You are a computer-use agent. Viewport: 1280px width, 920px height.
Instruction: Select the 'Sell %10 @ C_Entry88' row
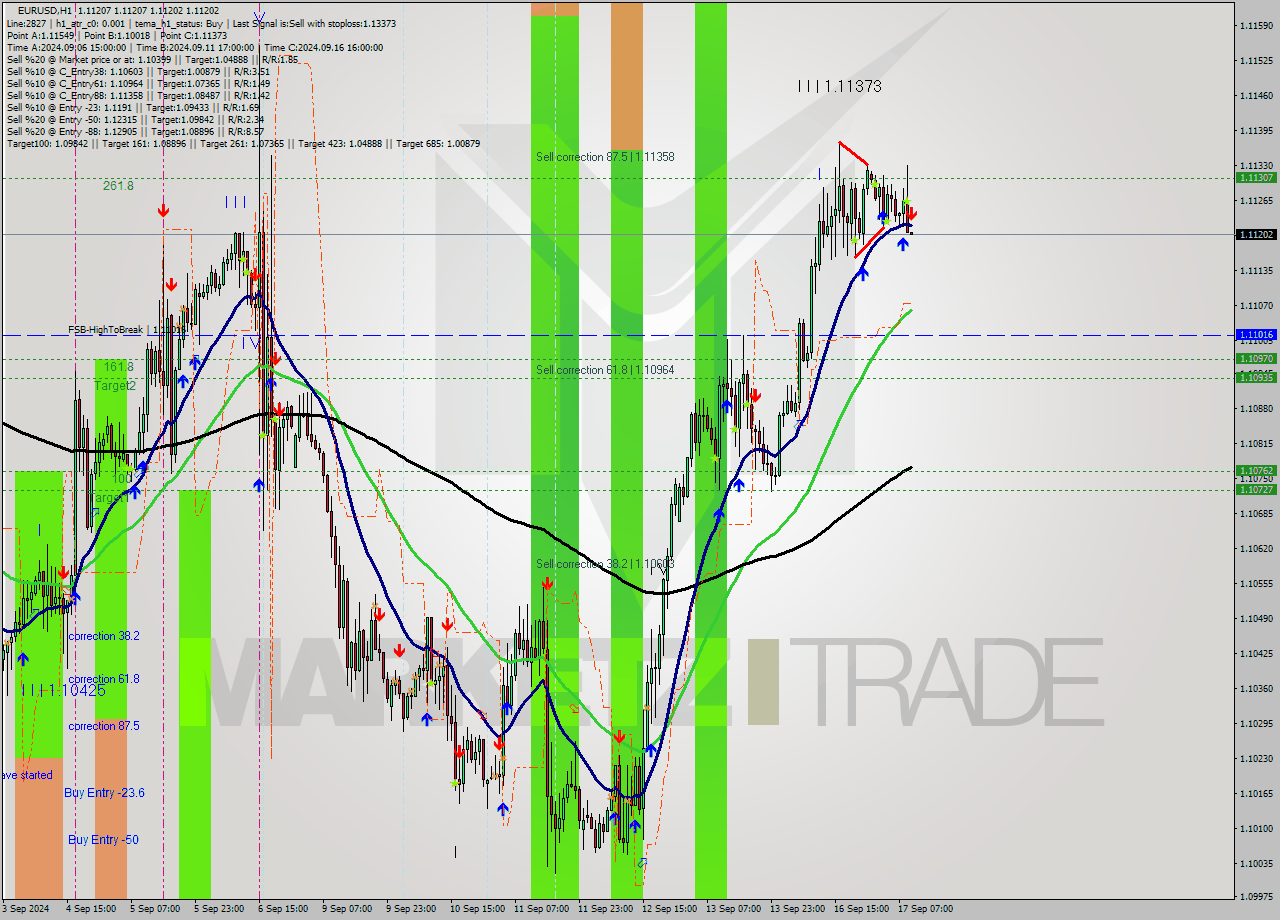[x=138, y=95]
